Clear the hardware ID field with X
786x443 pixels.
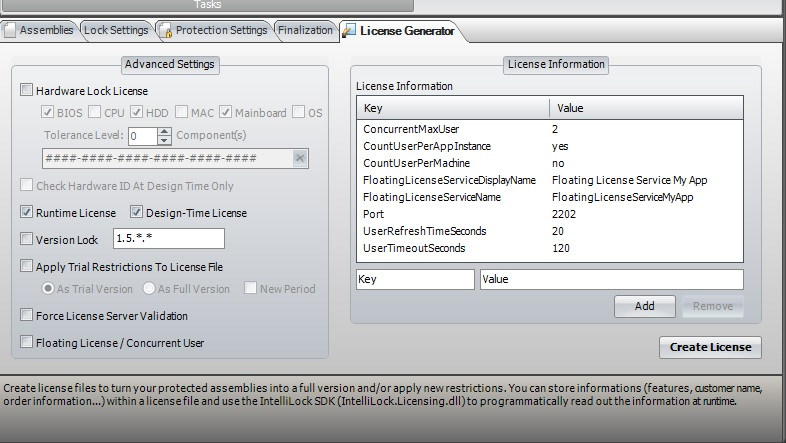click(x=300, y=158)
